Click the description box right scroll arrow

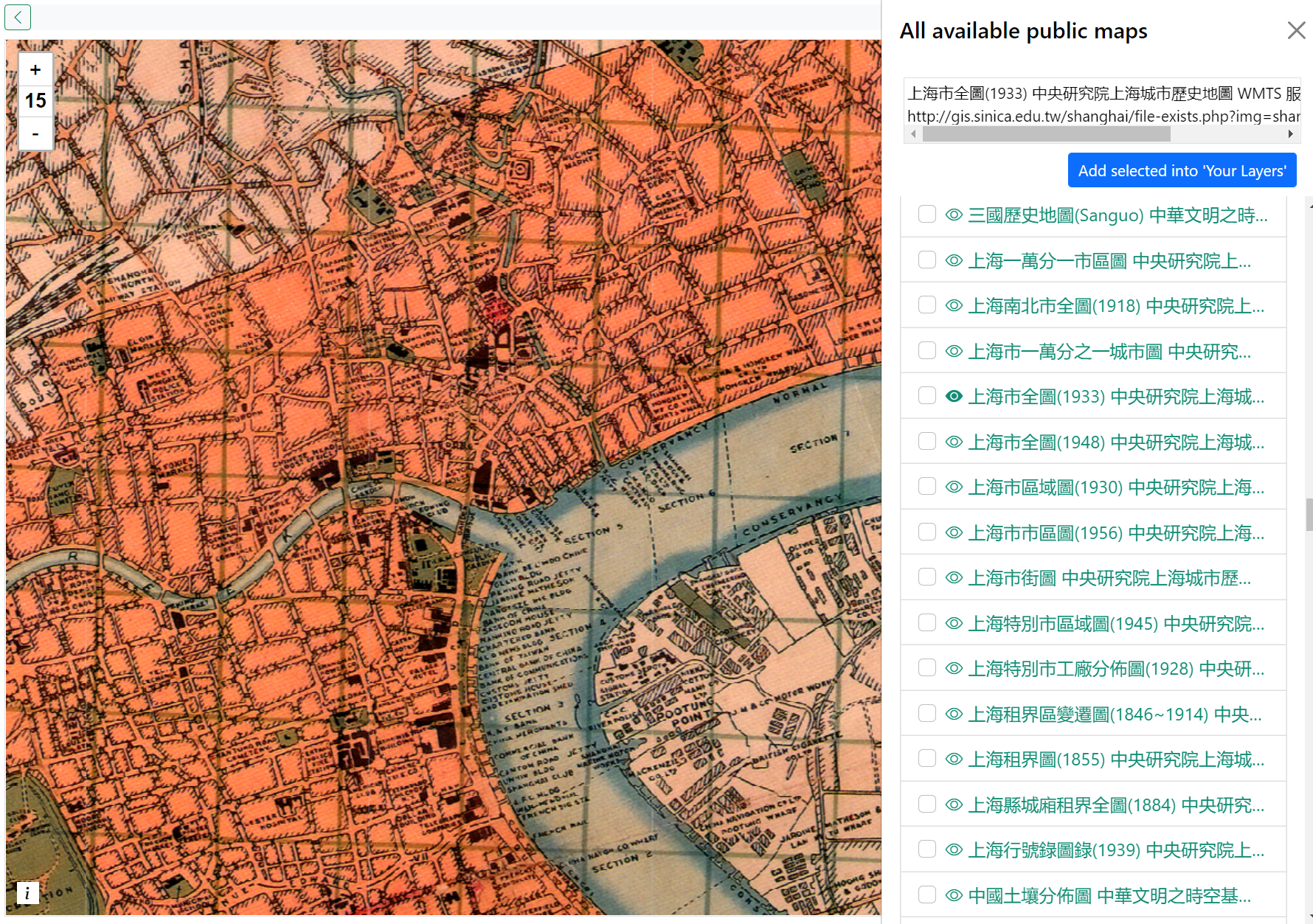click(1290, 133)
